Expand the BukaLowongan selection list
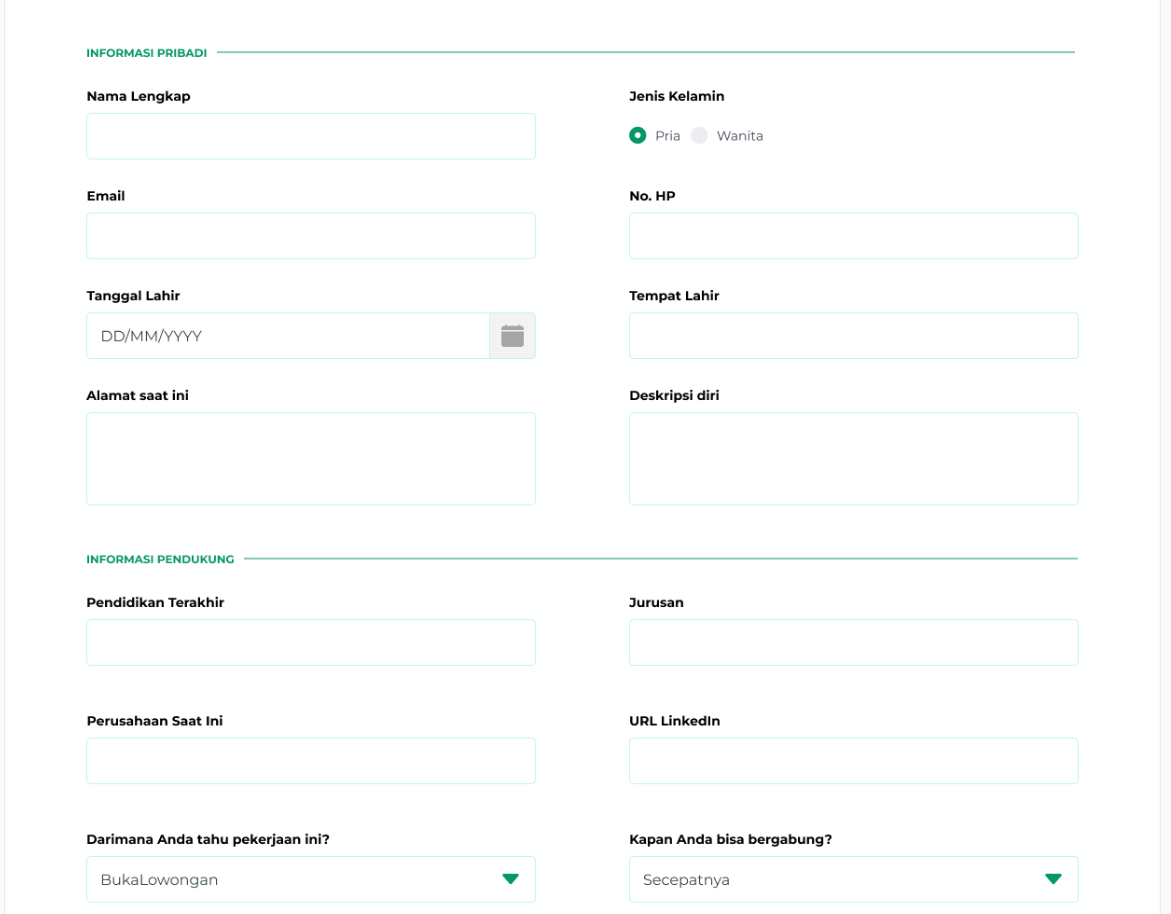The image size is (1171, 914). point(310,879)
